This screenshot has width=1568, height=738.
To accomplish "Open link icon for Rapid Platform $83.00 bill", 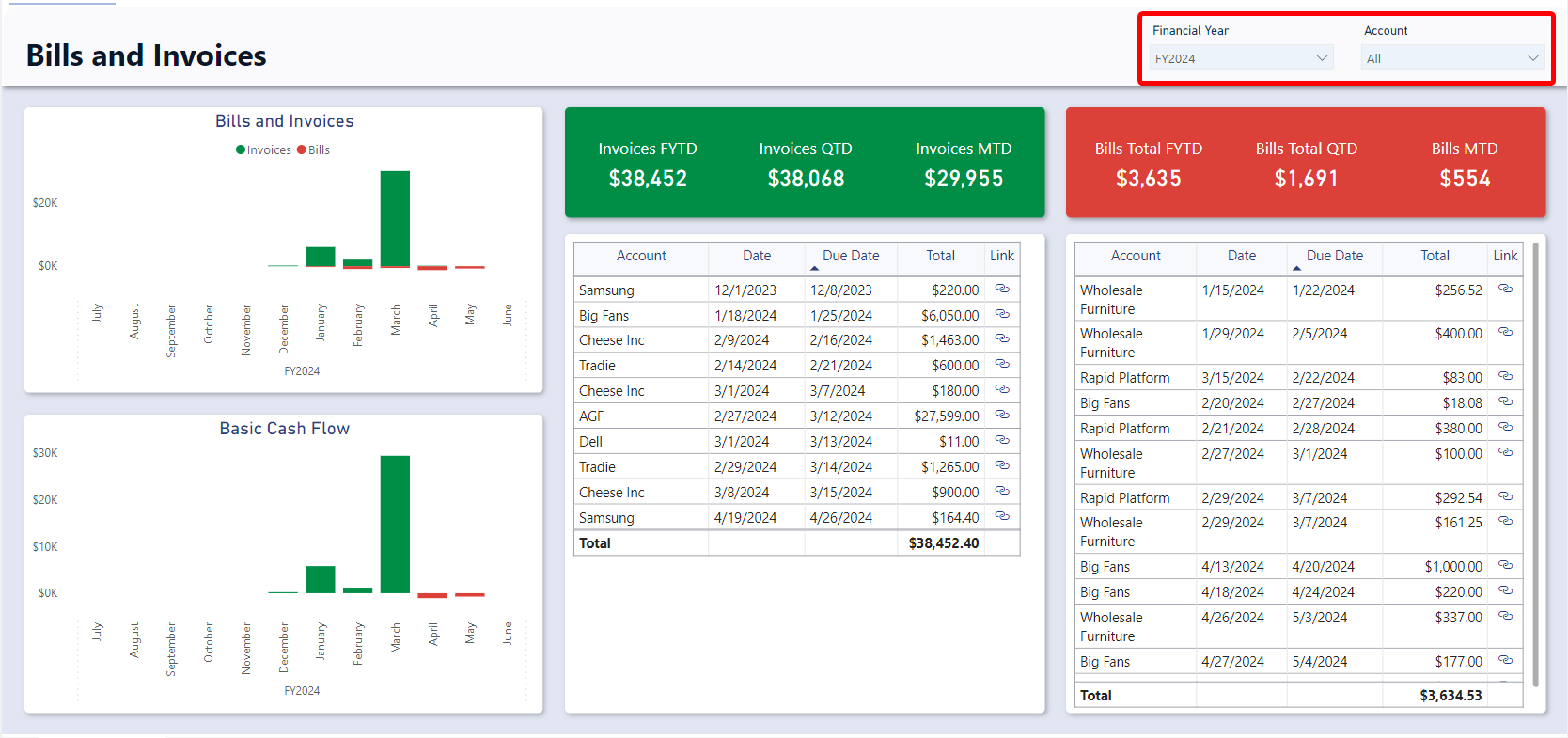I will click(x=1505, y=376).
